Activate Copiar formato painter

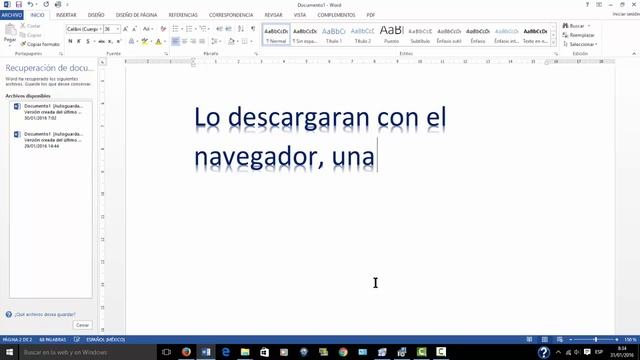coord(40,44)
